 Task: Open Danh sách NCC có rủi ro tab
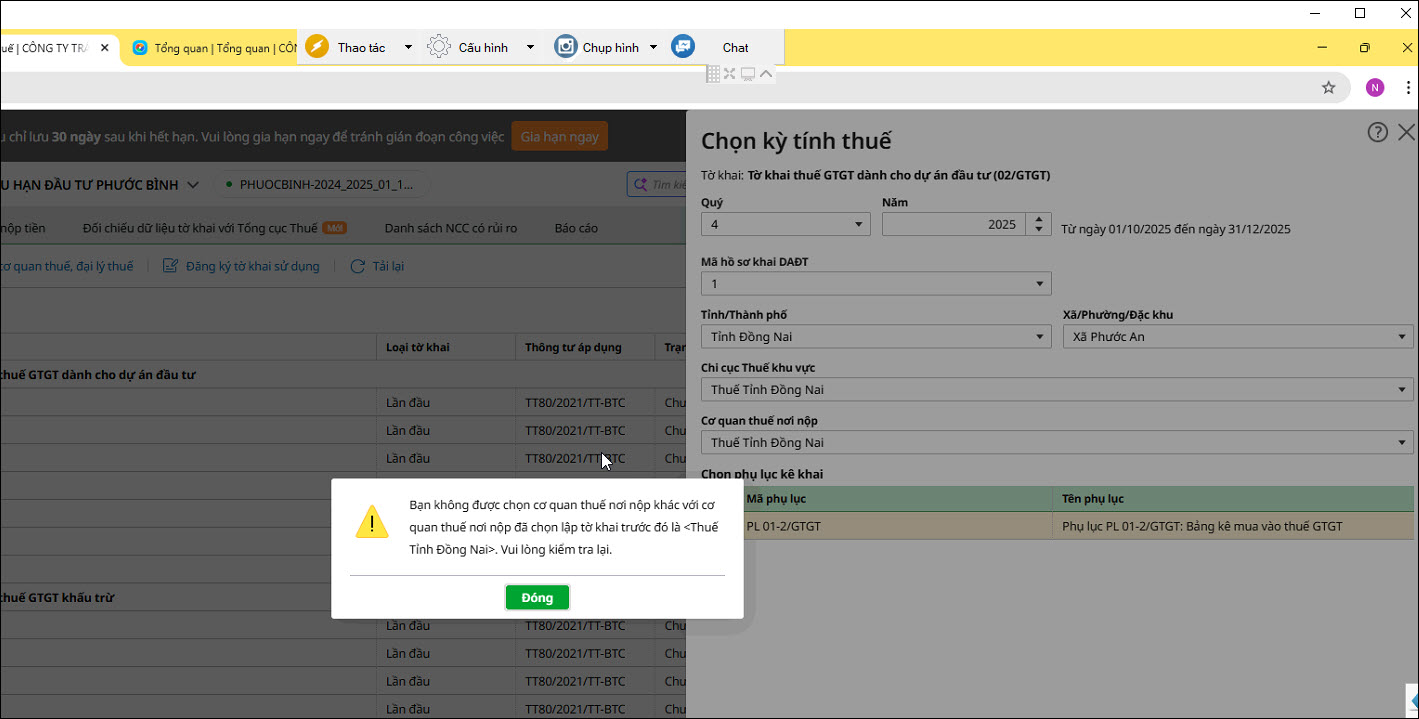click(450, 228)
